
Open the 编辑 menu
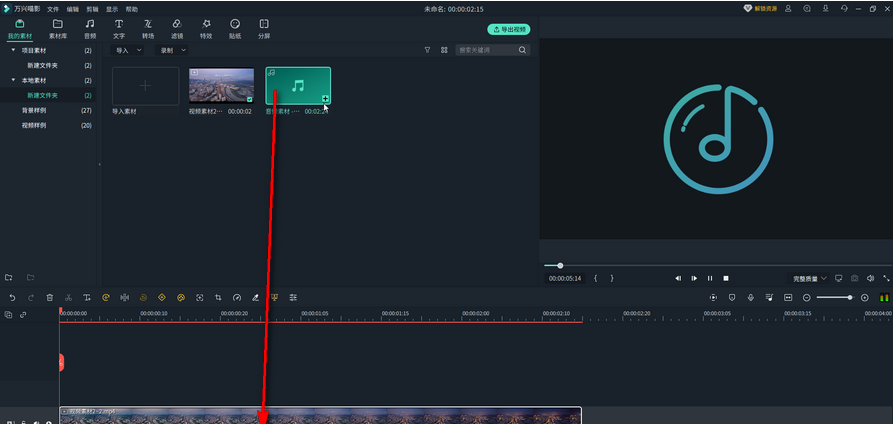[73, 9]
